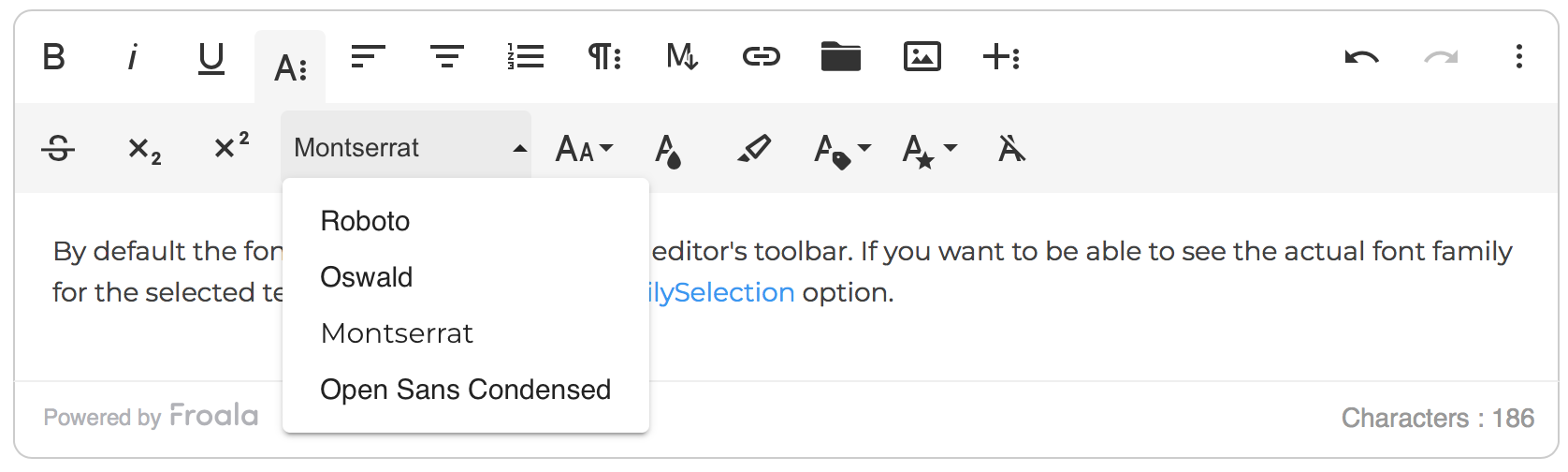Open the file manager folder icon
The image size is (1568, 472).
click(x=840, y=57)
